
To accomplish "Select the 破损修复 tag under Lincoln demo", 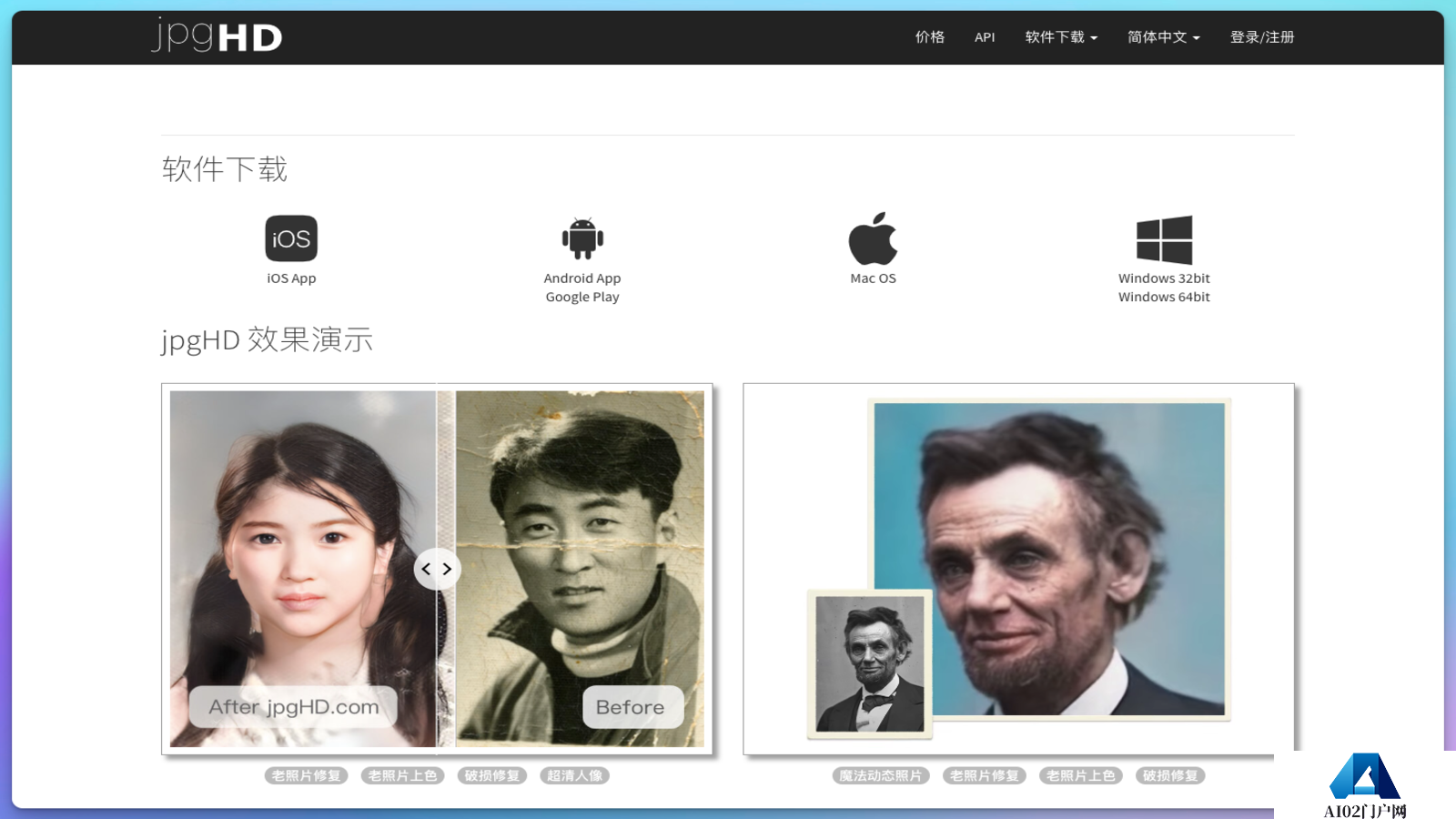I will pyautogui.click(x=1170, y=775).
